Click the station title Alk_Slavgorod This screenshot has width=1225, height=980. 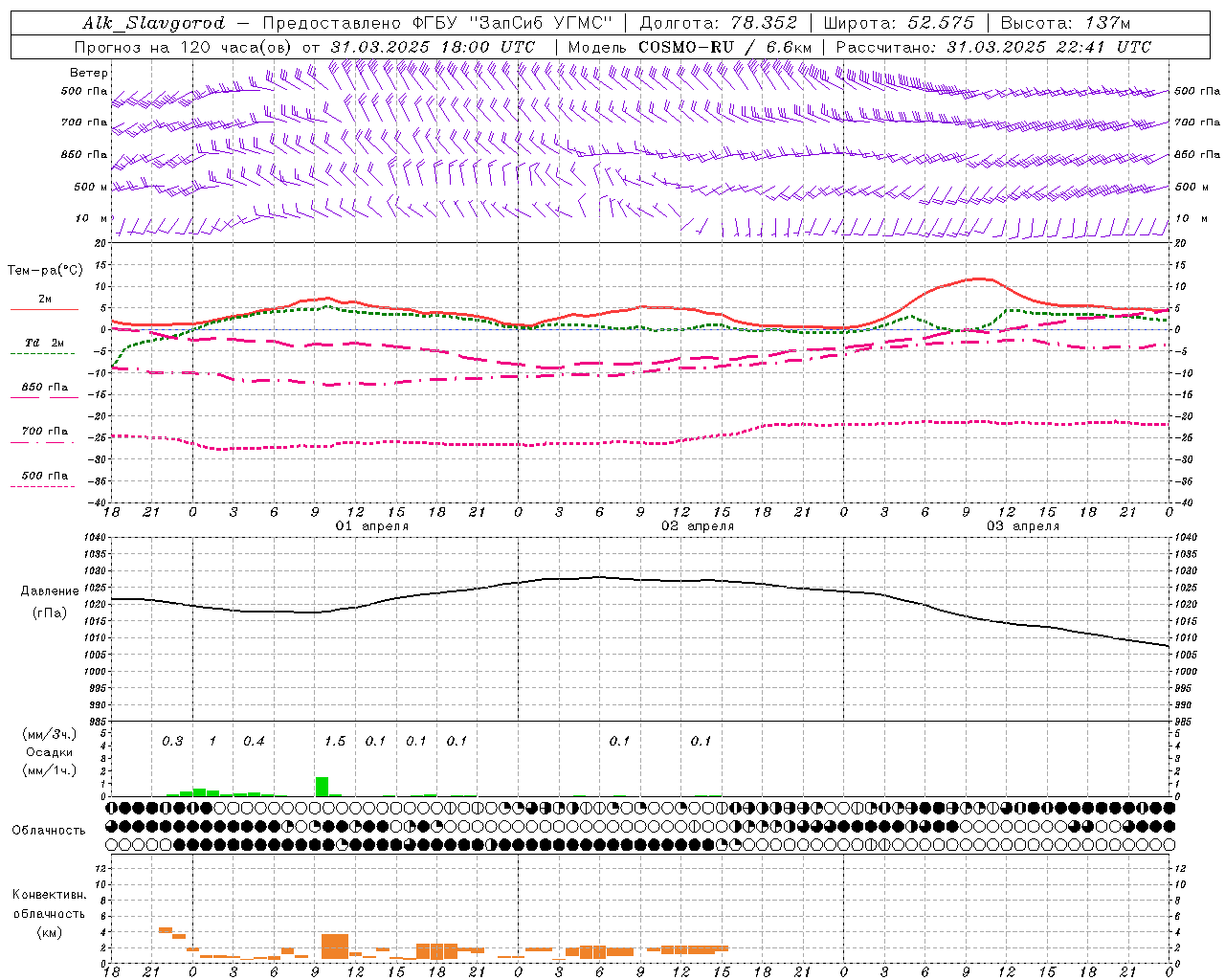pos(154,23)
